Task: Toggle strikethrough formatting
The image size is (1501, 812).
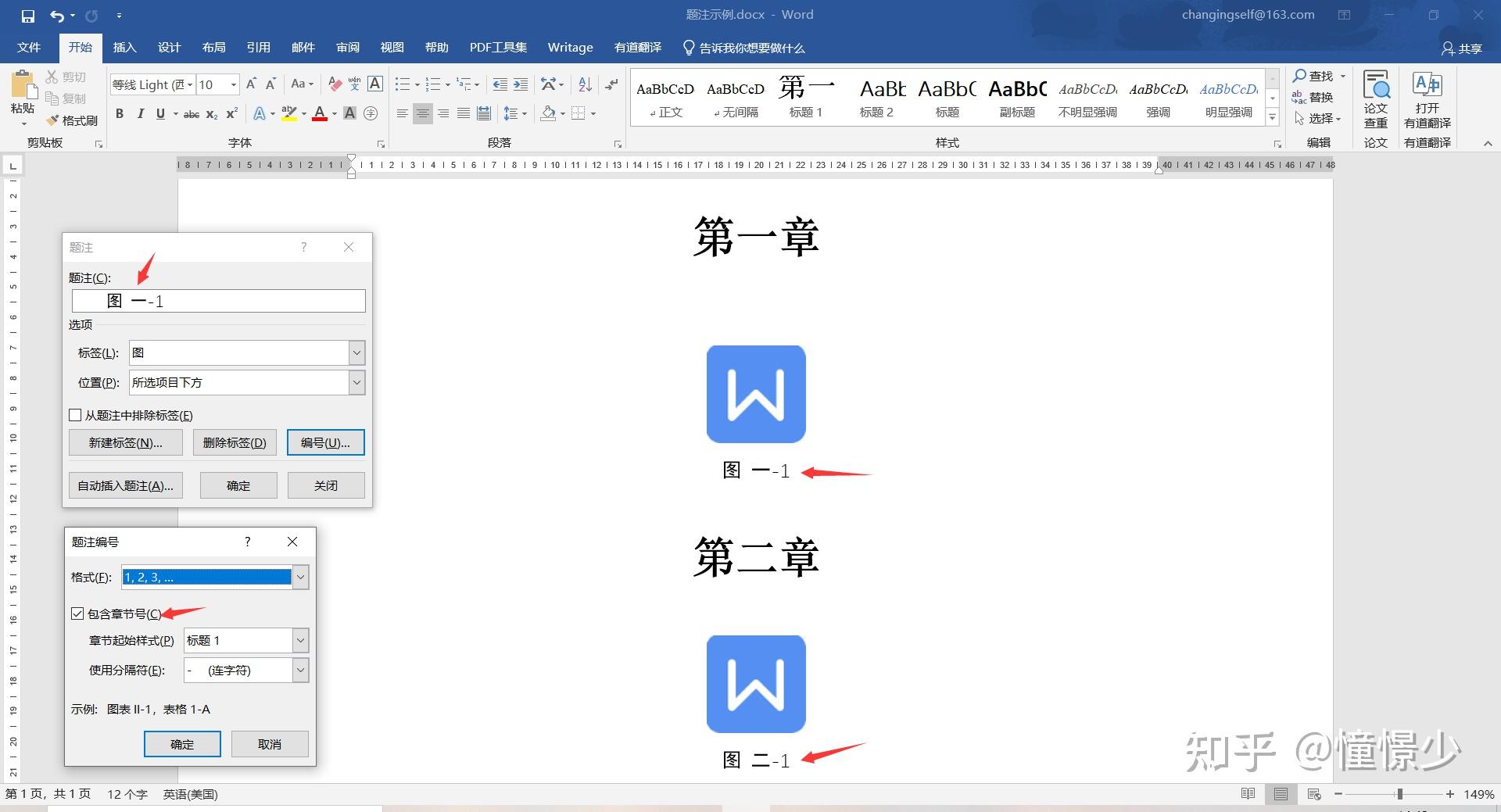Action: (192, 114)
